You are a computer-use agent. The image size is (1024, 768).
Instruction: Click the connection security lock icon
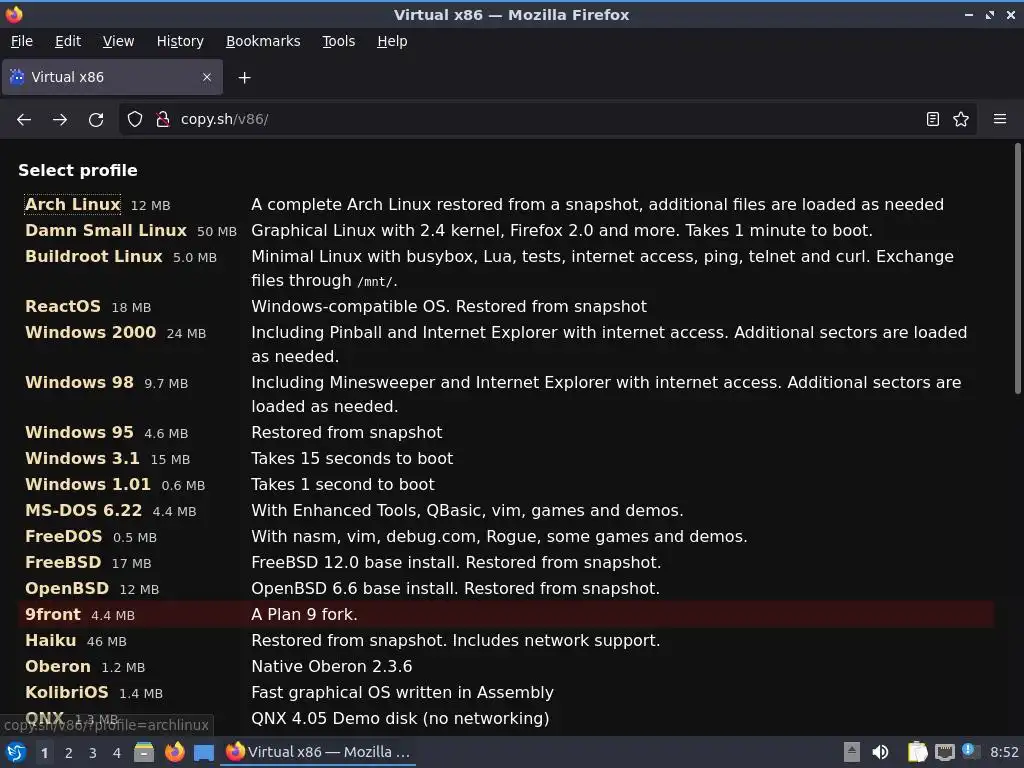tap(163, 120)
